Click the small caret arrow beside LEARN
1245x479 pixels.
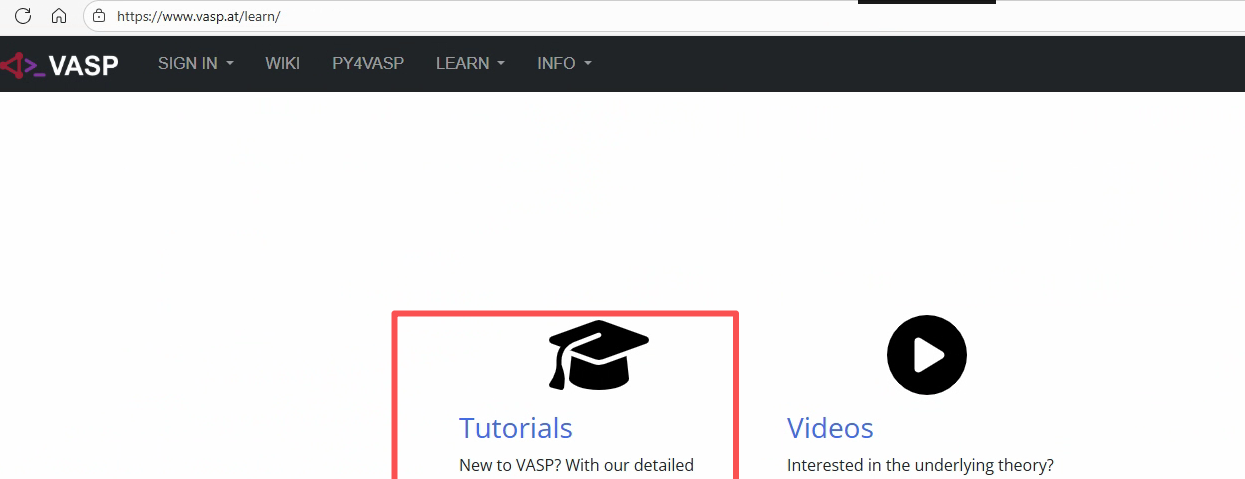pos(501,63)
